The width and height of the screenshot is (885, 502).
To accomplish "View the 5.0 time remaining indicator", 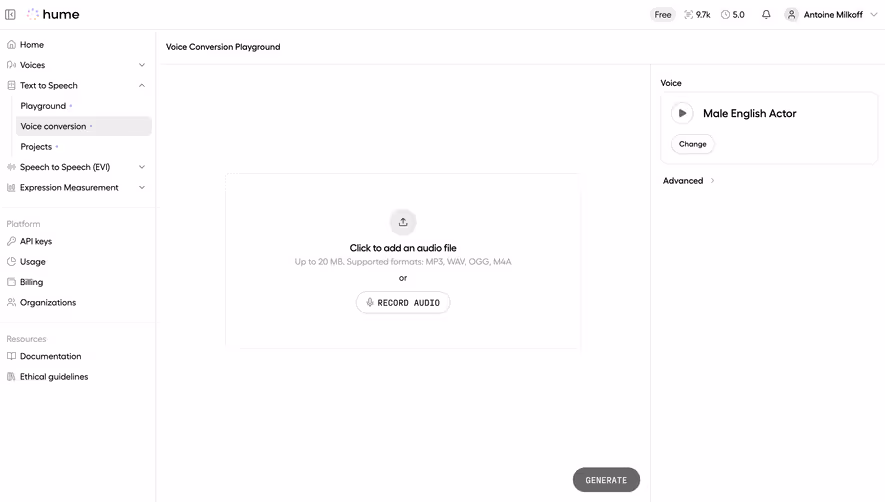I will point(733,15).
